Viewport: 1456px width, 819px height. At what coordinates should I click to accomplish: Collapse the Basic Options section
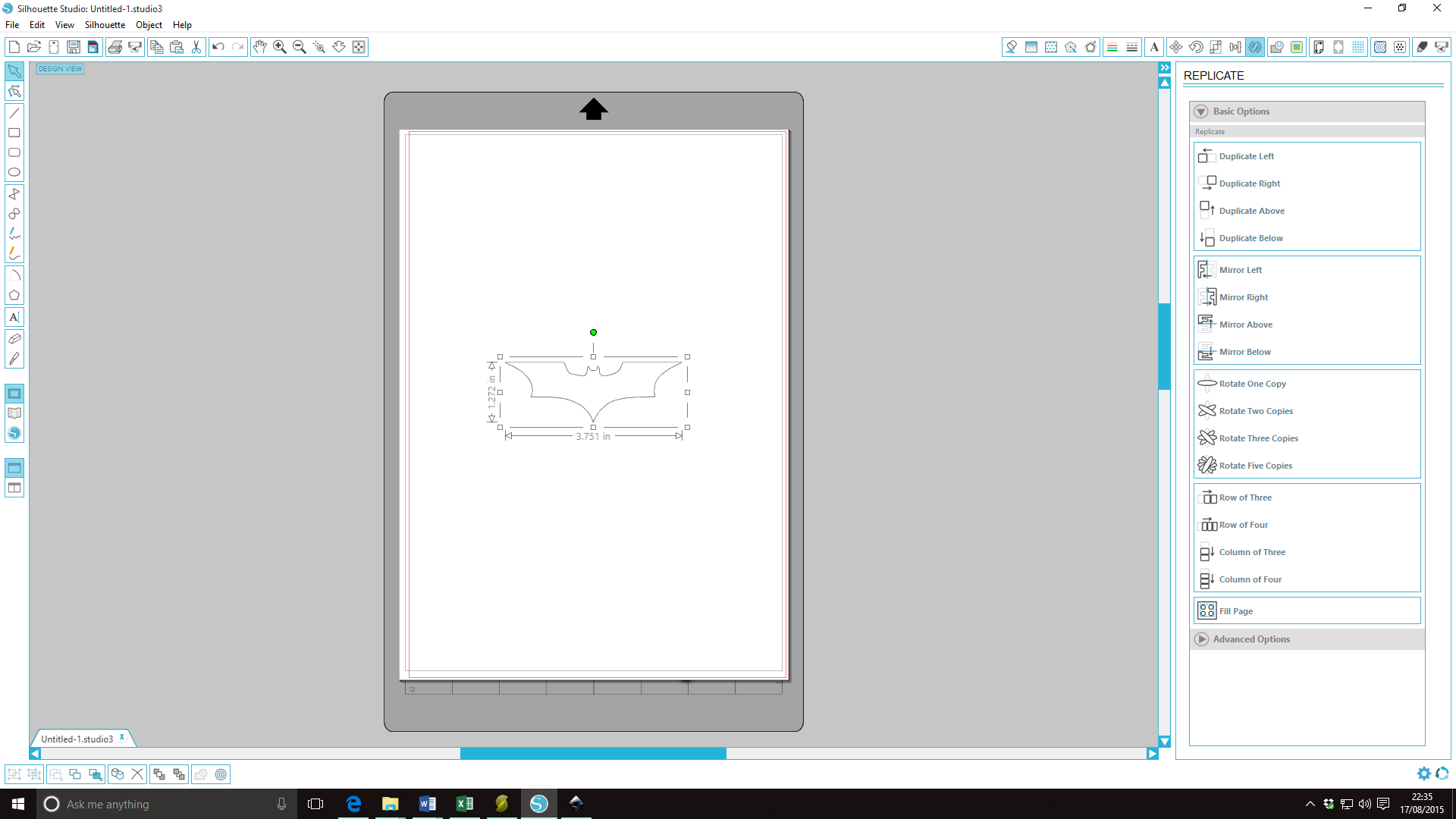pos(1201,111)
